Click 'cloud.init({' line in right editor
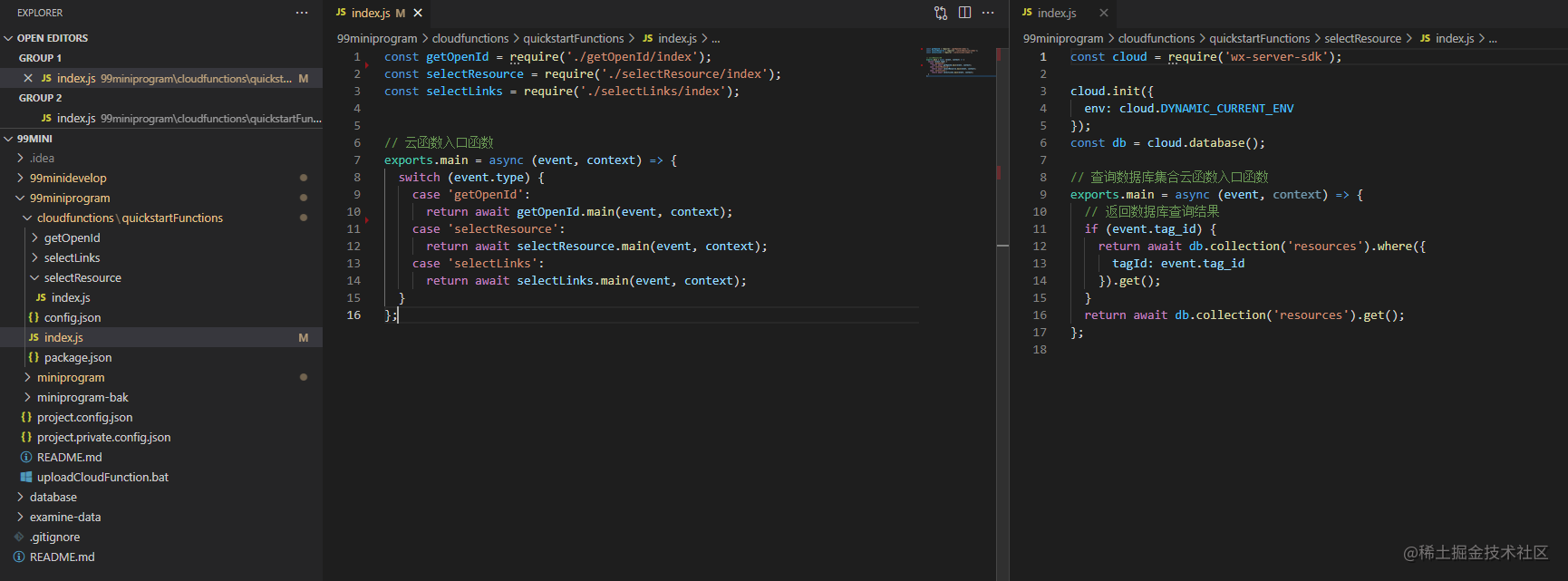 [1112, 92]
